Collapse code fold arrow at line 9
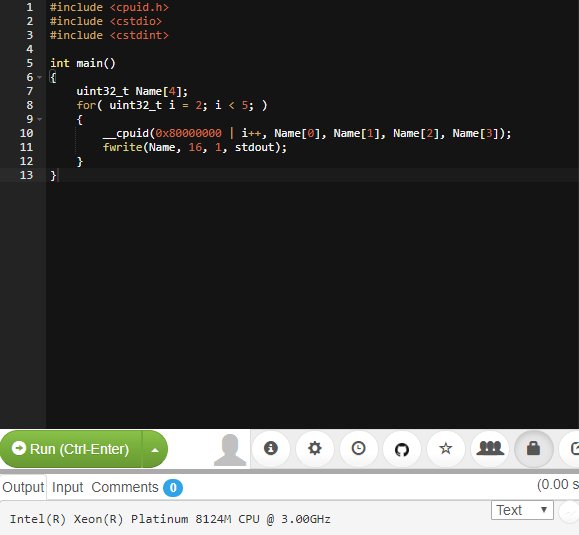The image size is (579, 535). tap(40, 119)
